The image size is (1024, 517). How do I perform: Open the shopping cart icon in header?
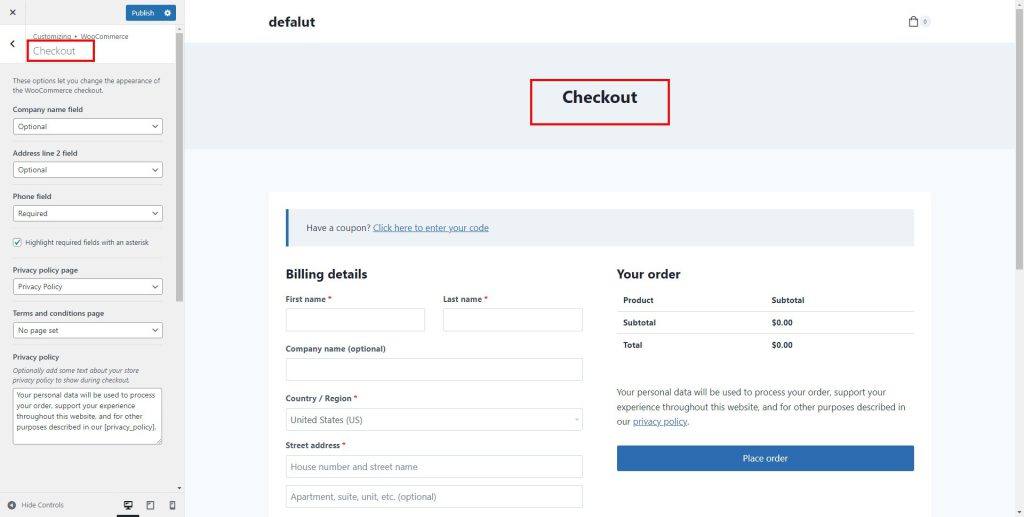tap(913, 22)
